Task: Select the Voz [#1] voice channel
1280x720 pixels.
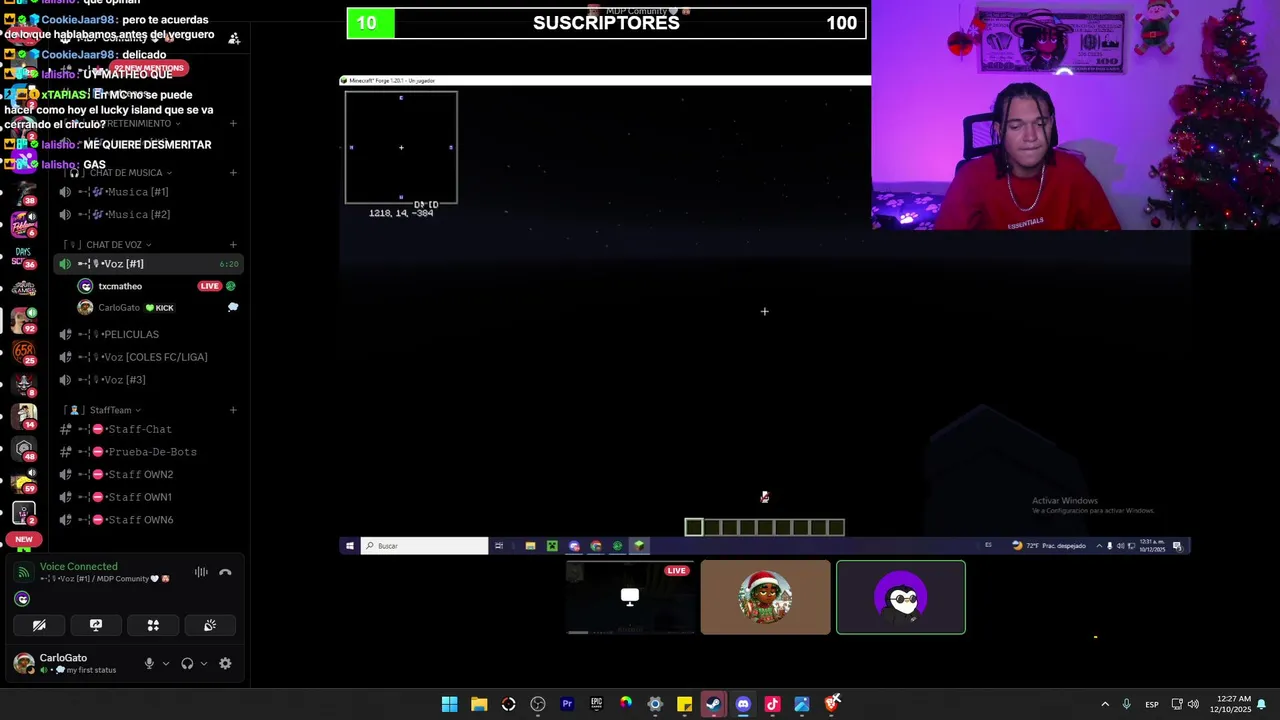Action: [148, 264]
